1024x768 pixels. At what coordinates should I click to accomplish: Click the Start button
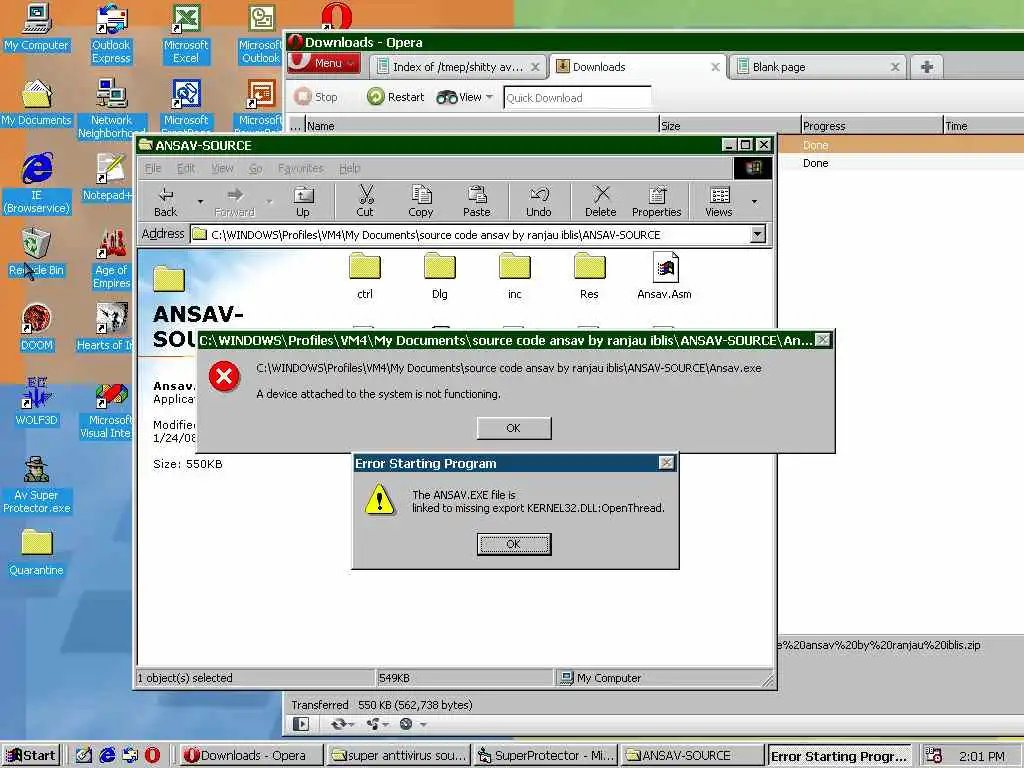pyautogui.click(x=31, y=756)
